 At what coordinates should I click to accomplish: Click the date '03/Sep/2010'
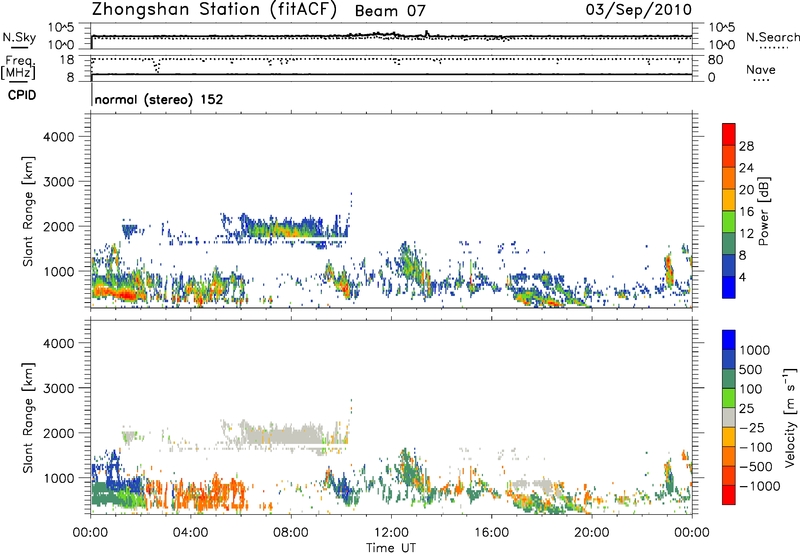tap(639, 10)
